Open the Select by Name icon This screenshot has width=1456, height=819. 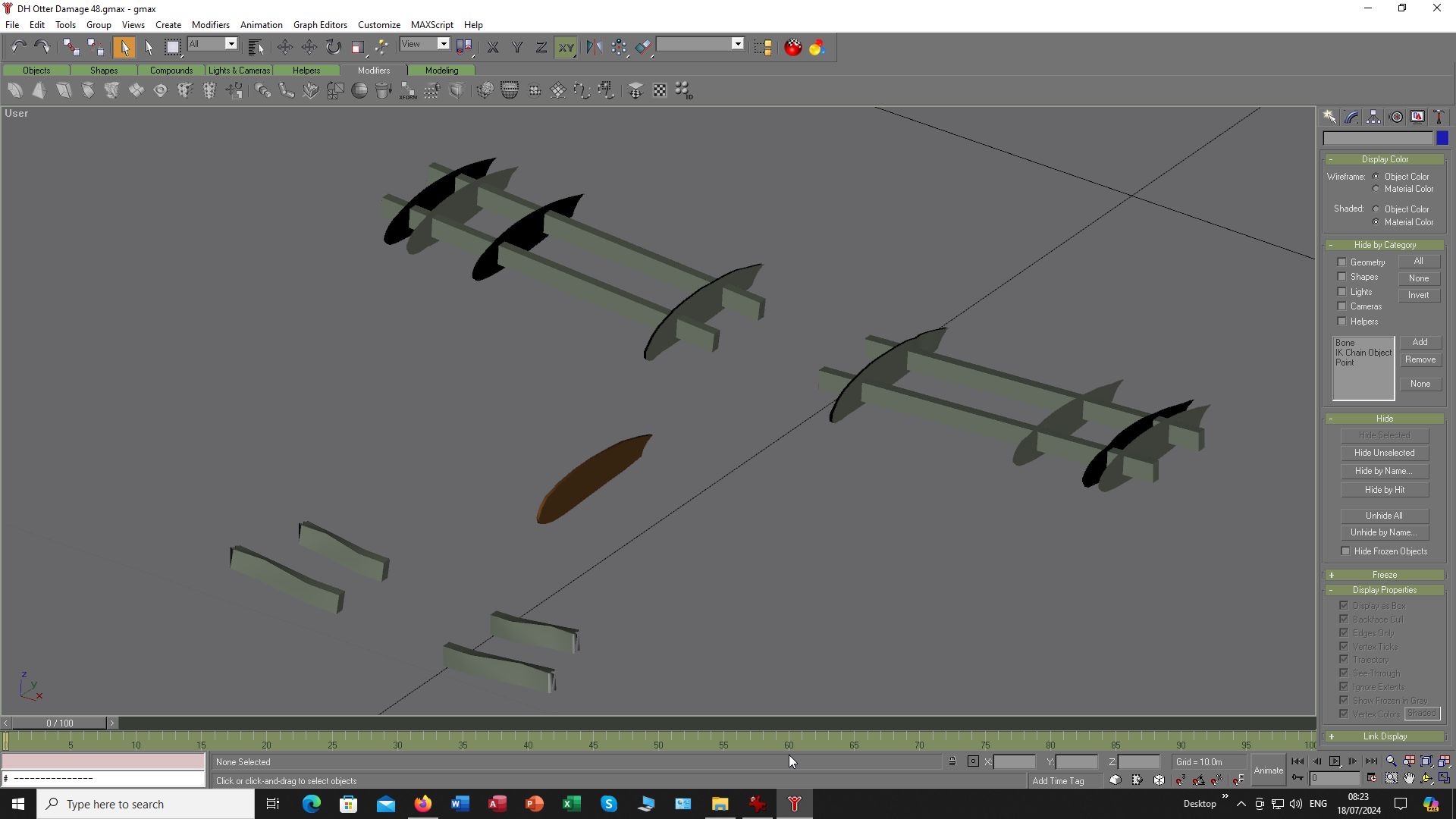pos(256,47)
